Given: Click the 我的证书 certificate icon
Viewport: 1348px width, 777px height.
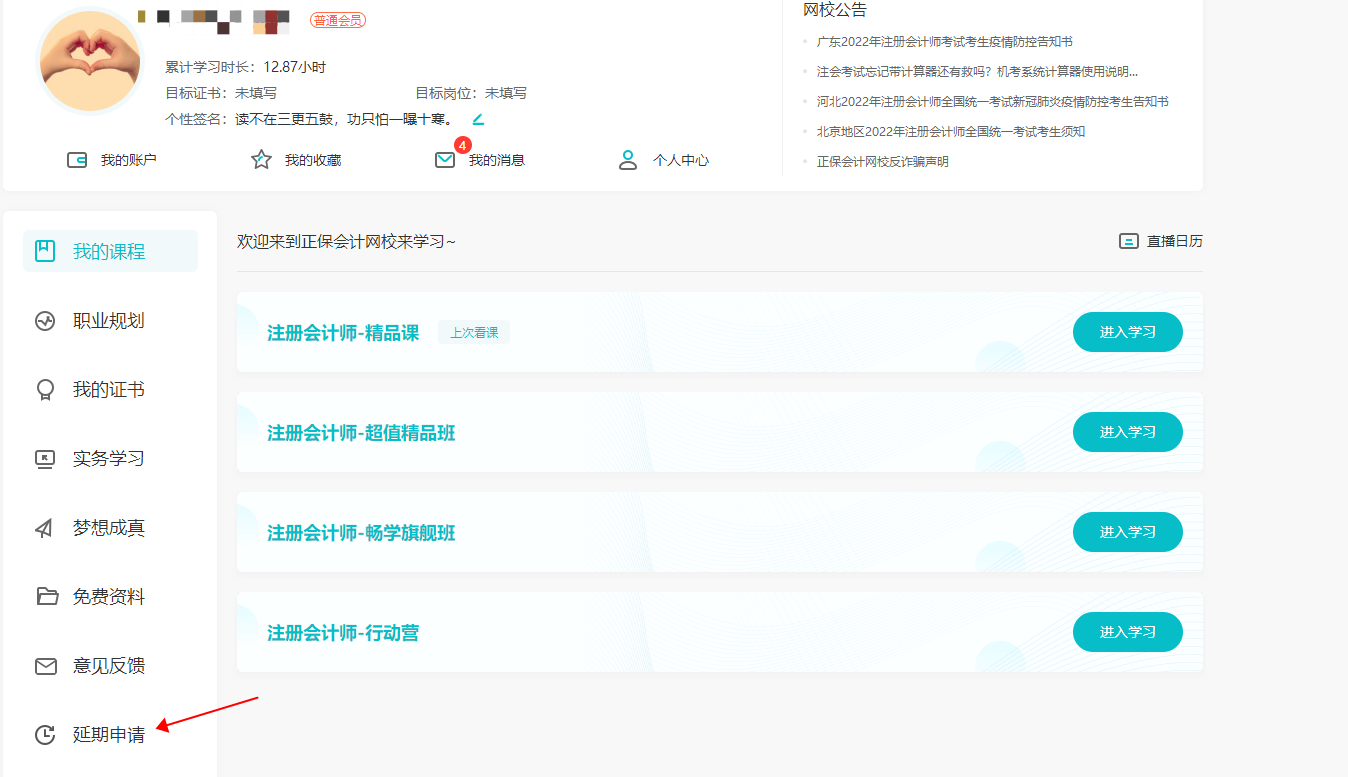Looking at the screenshot, I should tap(44, 389).
